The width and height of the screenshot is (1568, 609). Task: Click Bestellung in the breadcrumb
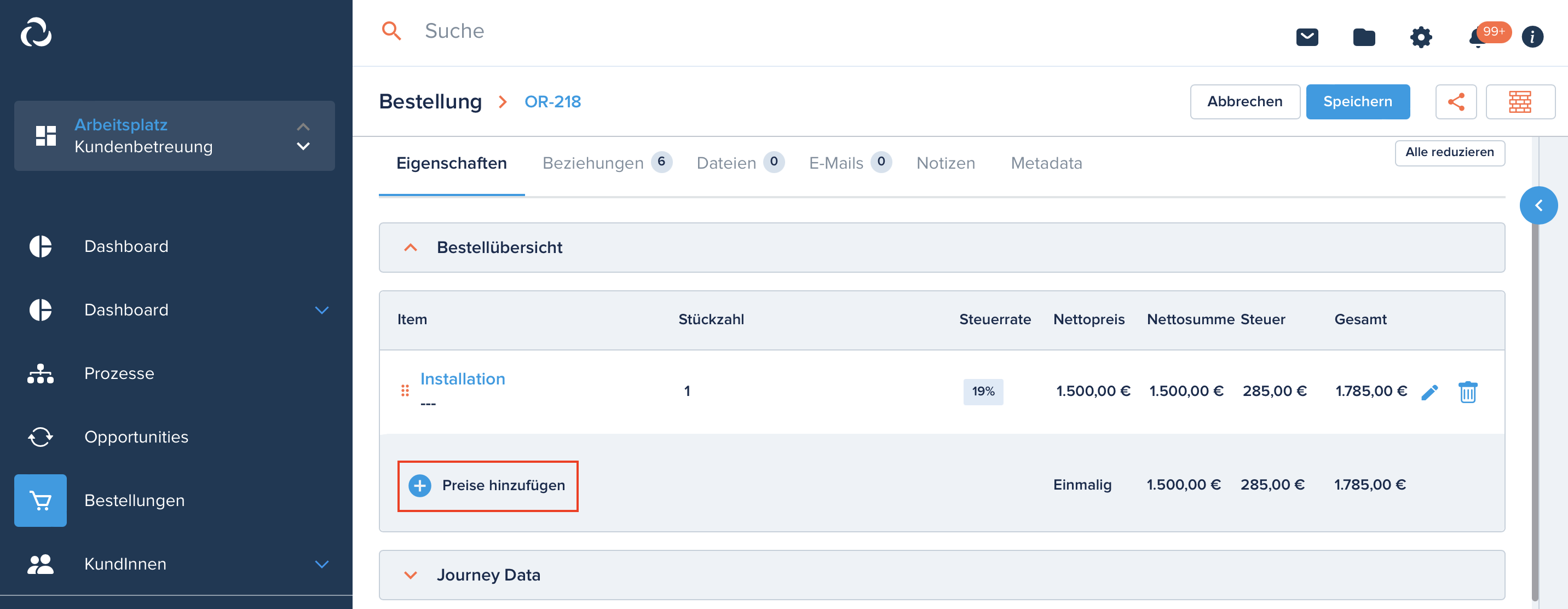430,101
